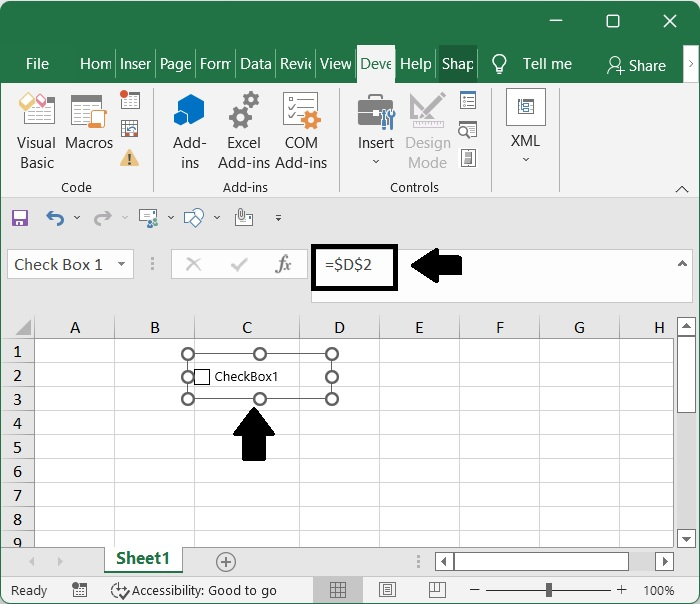700x604 pixels.
Task: Open the Visual Basic editor
Action: coord(37,132)
